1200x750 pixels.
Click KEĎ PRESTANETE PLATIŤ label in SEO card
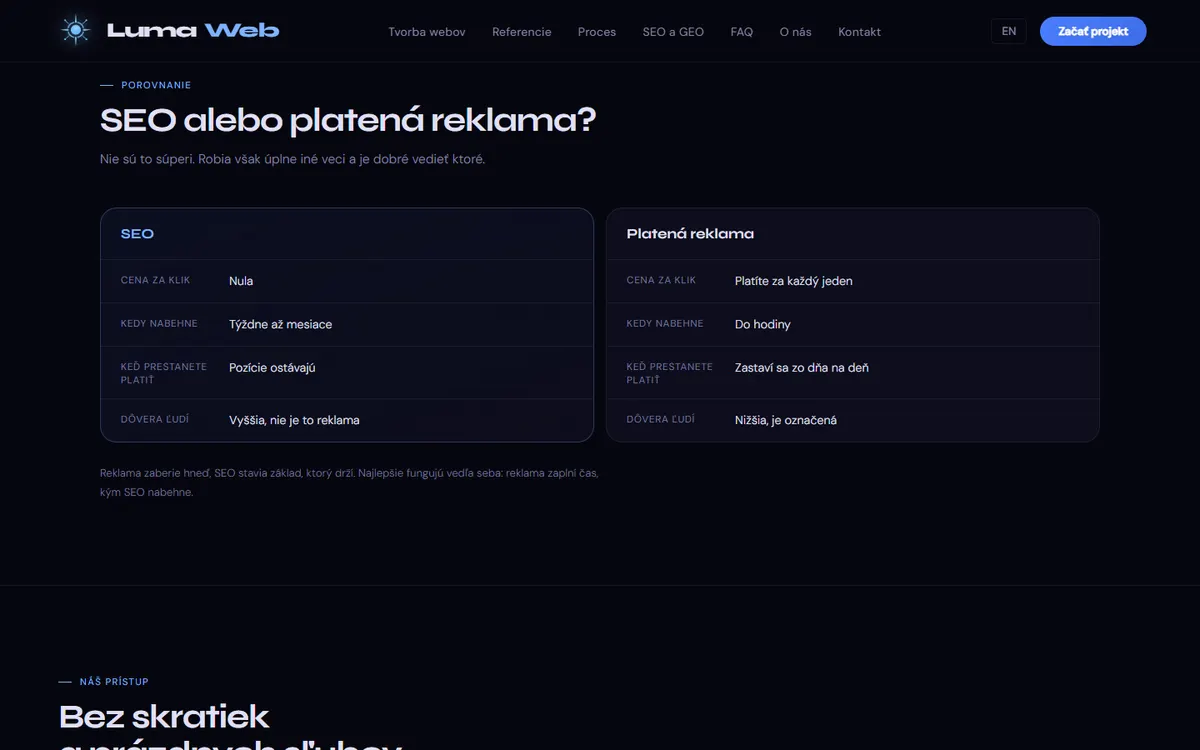click(x=164, y=373)
